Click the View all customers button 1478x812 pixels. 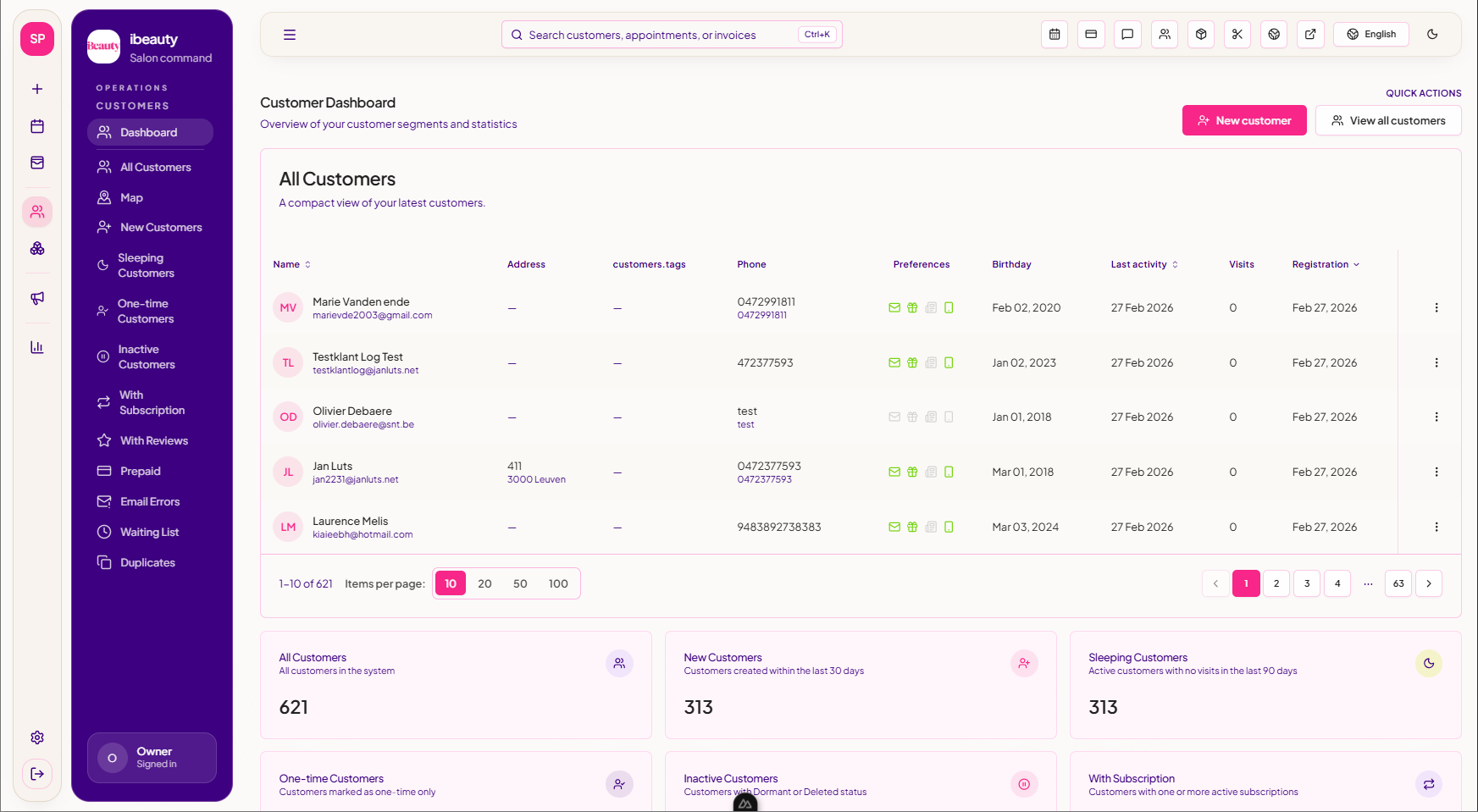tap(1388, 120)
